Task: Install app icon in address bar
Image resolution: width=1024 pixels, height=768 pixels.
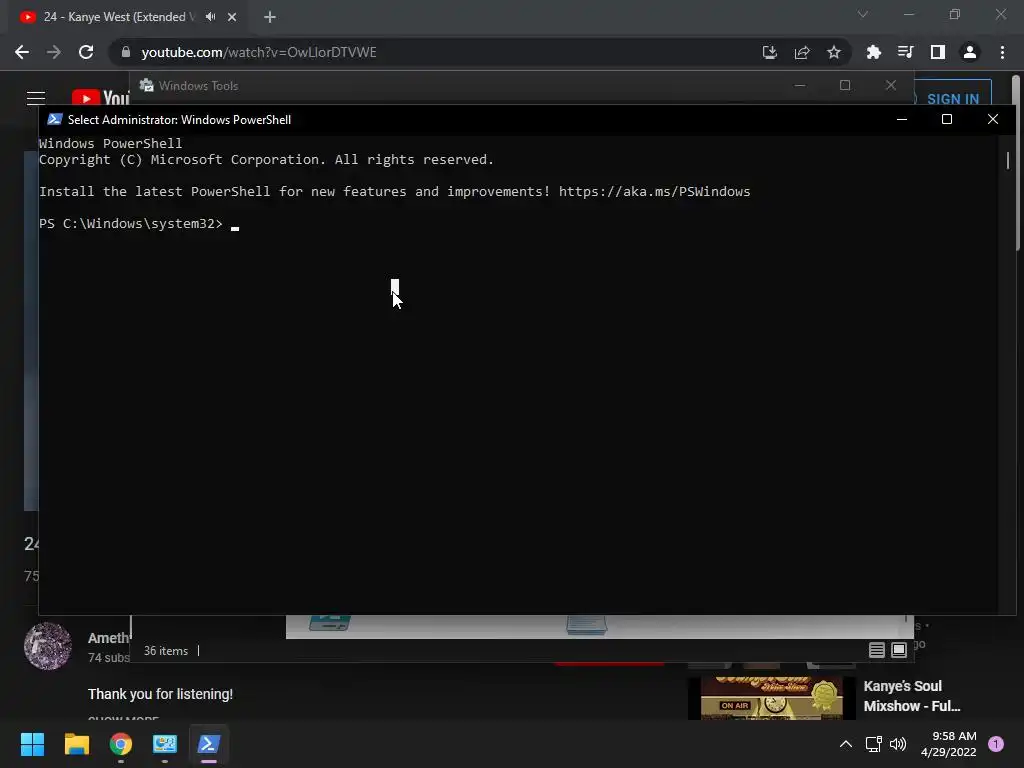Action: [770, 52]
